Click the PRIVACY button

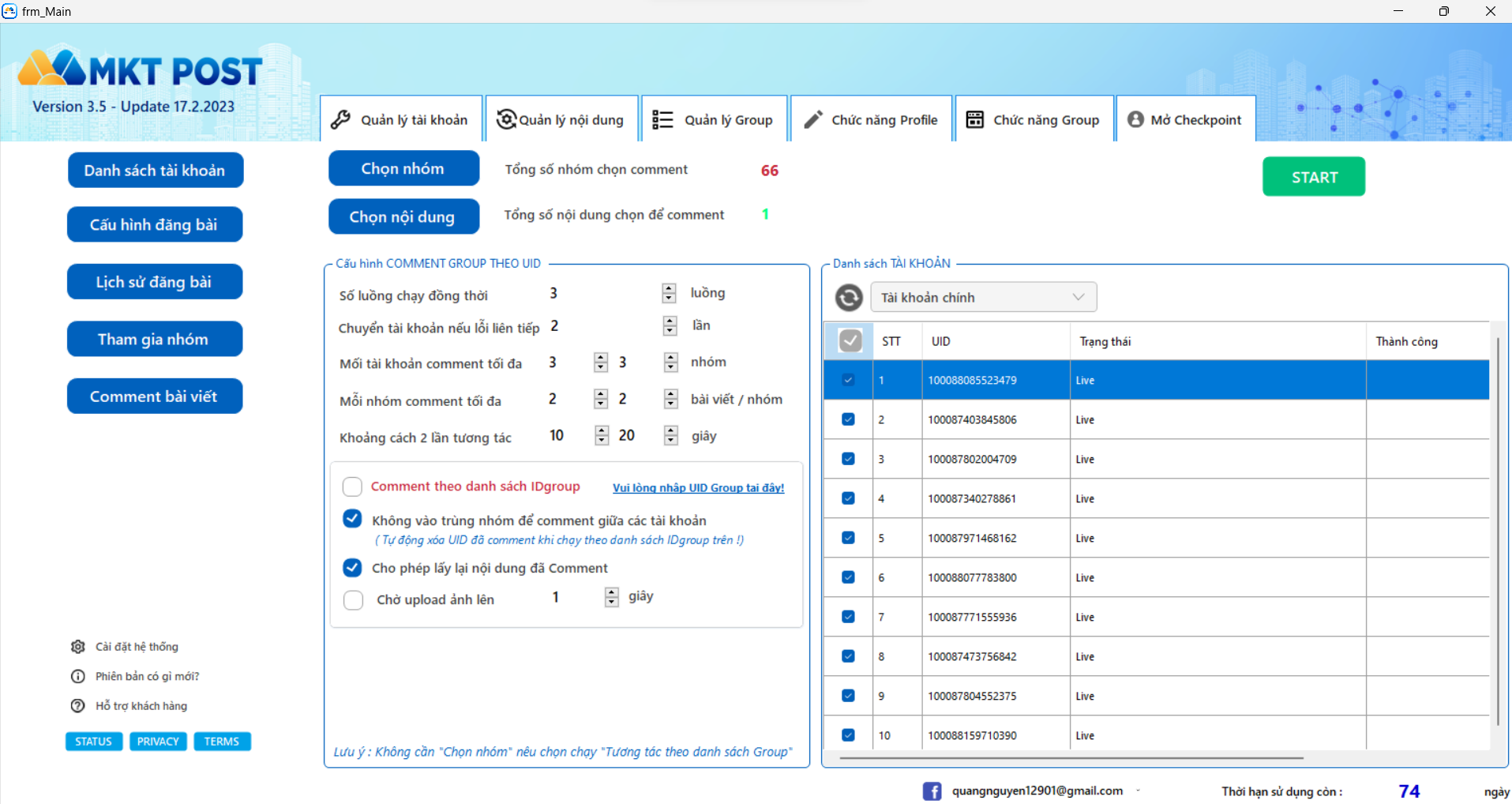coord(158,742)
